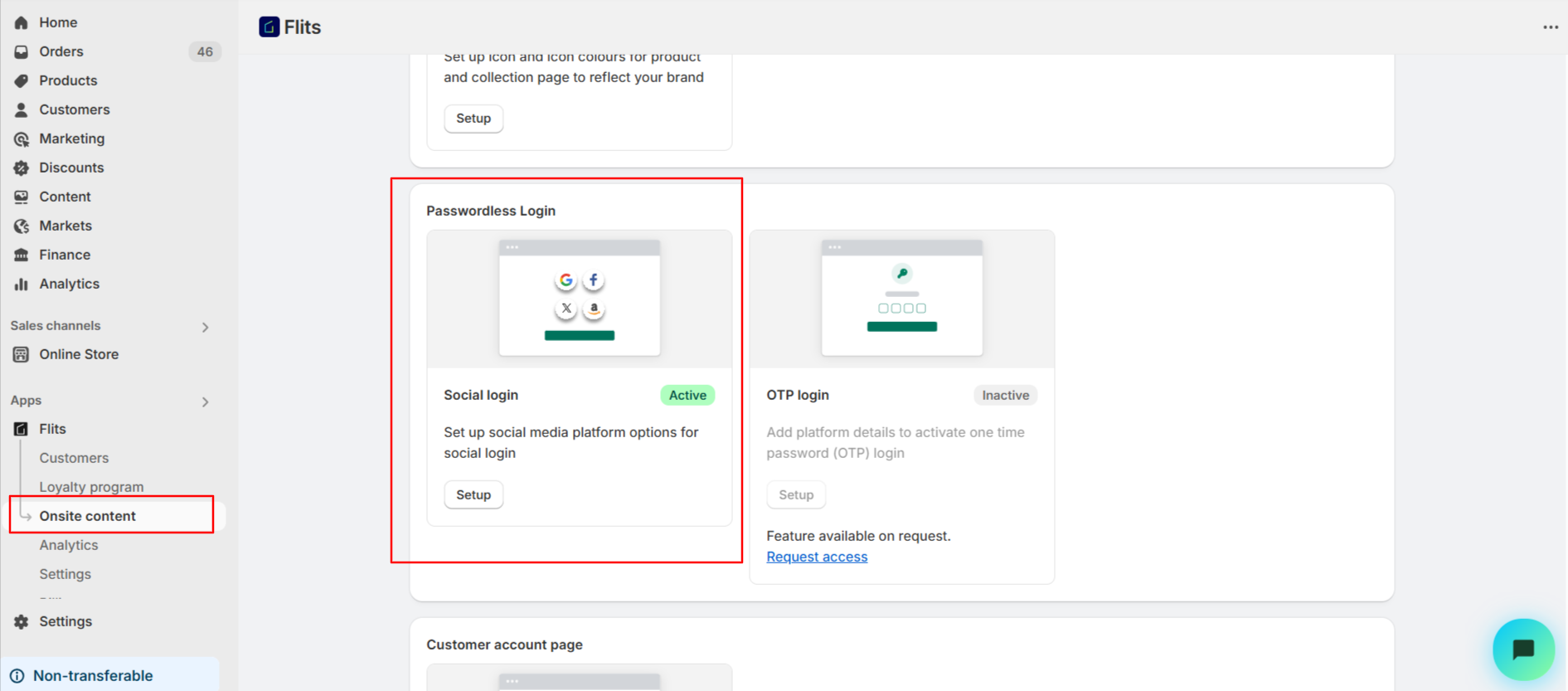Open the main Settings at sidebar bottom
This screenshot has height=691, width=1568.
[x=66, y=621]
